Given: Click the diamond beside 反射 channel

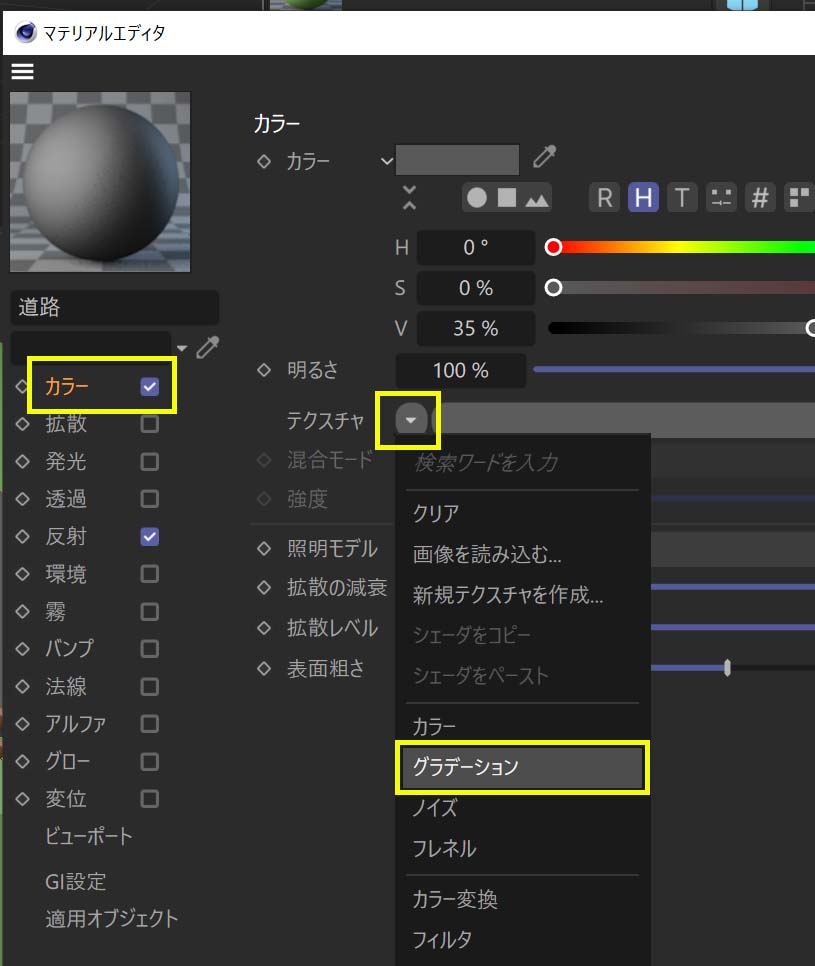Looking at the screenshot, I should pyautogui.click(x=22, y=537).
